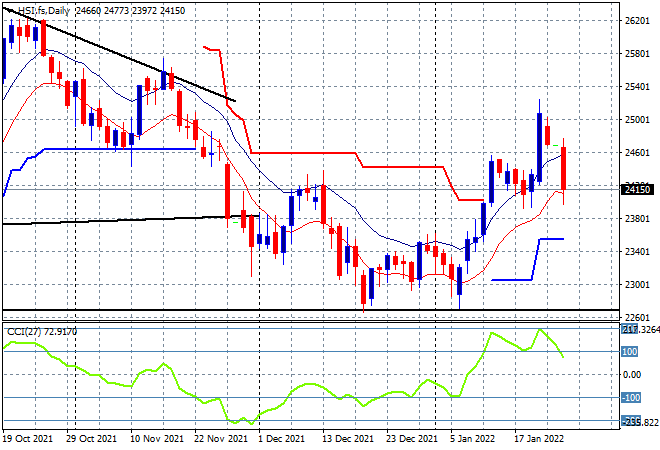Click the latest red candle near 24150
This screenshot has height=450, width=660.
coord(563,168)
